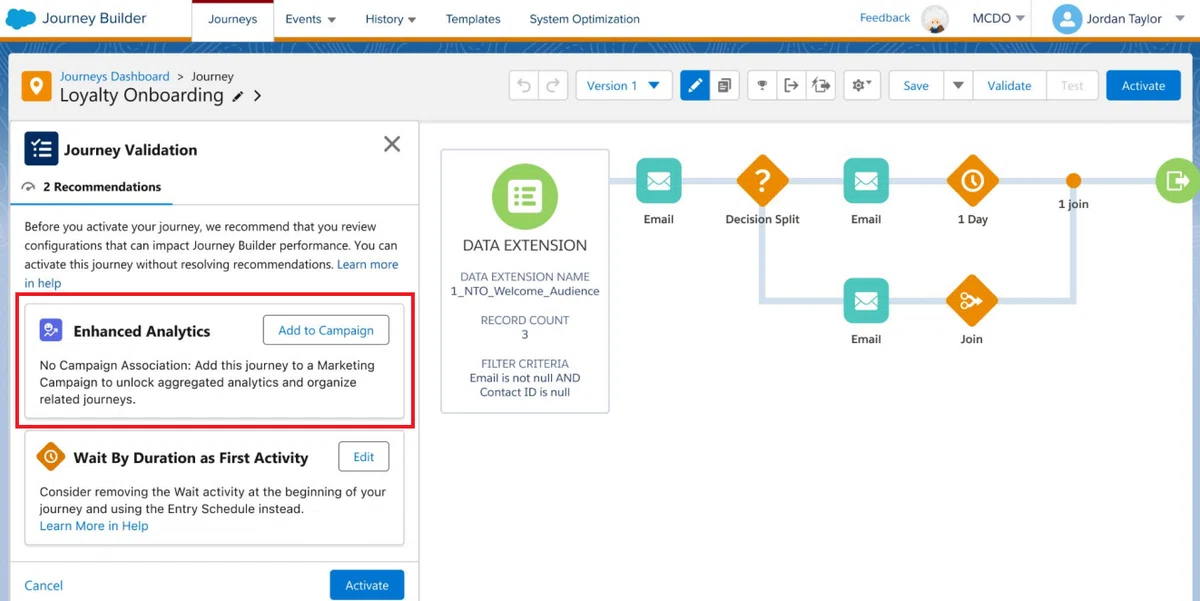Open the System Optimization tab
This screenshot has width=1200, height=601.
tap(584, 19)
